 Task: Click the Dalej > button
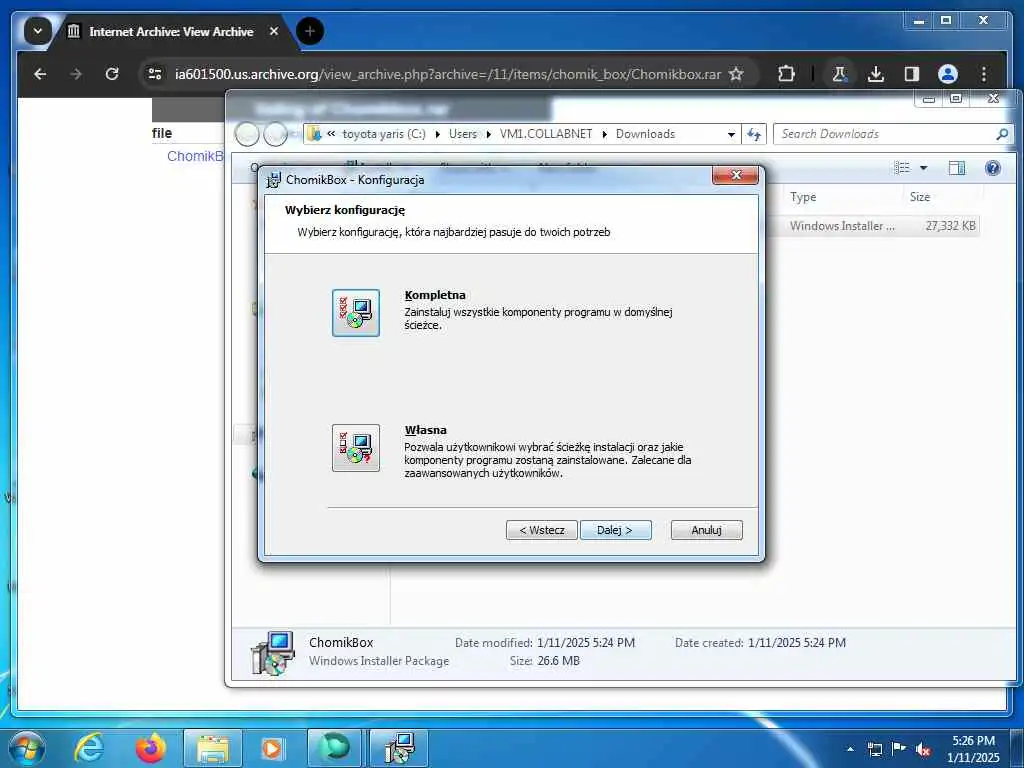pyautogui.click(x=615, y=530)
